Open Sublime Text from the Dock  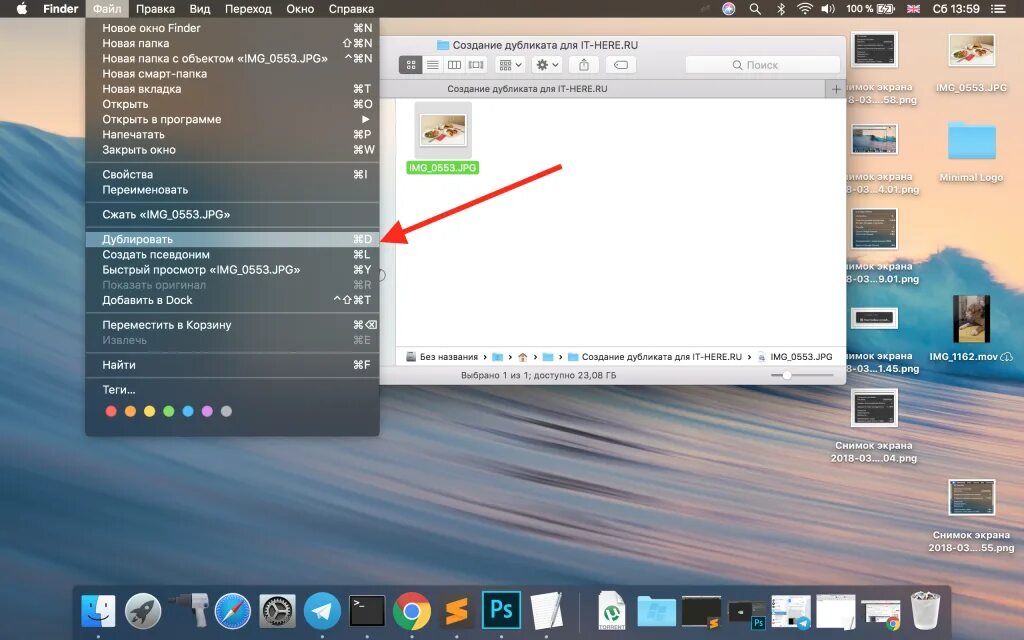click(x=456, y=612)
